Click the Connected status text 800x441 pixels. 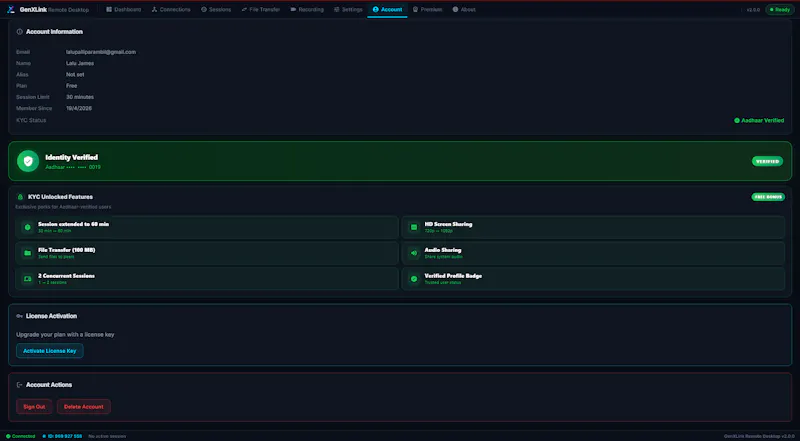23,436
